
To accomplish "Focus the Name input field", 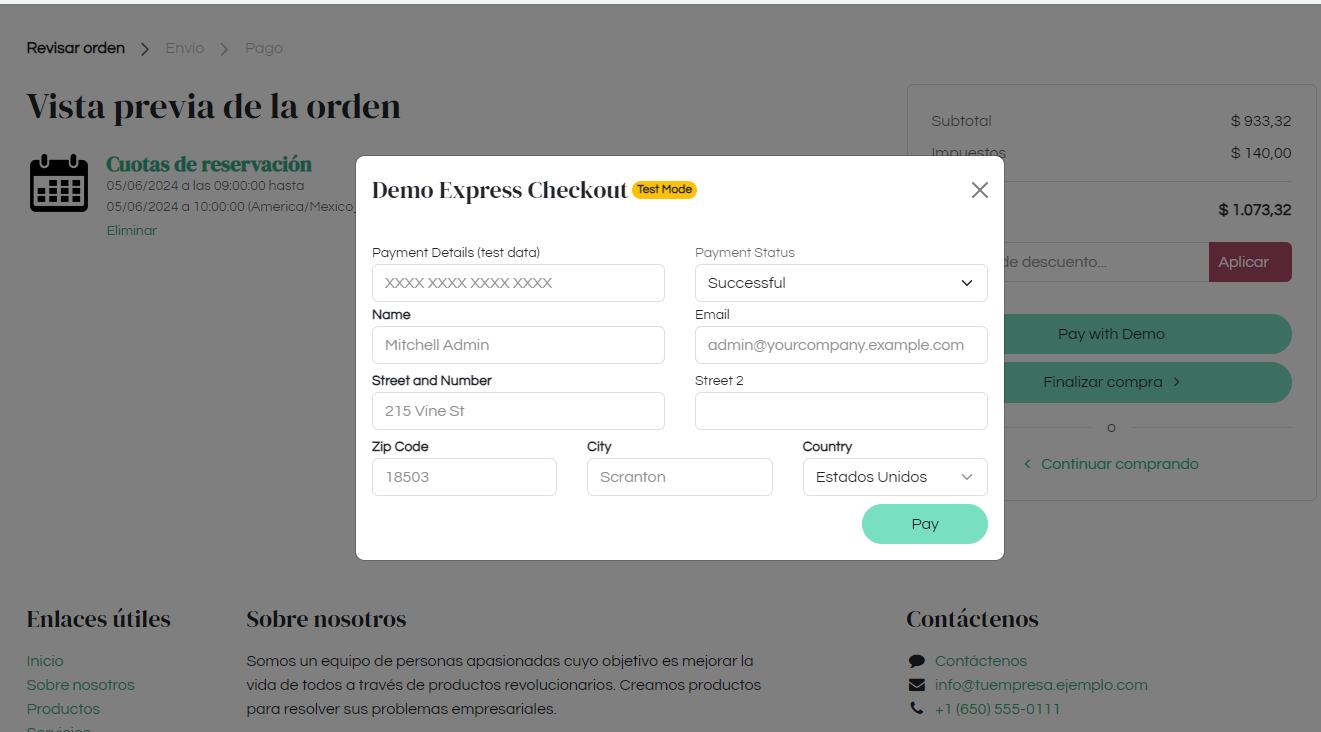I will (518, 345).
